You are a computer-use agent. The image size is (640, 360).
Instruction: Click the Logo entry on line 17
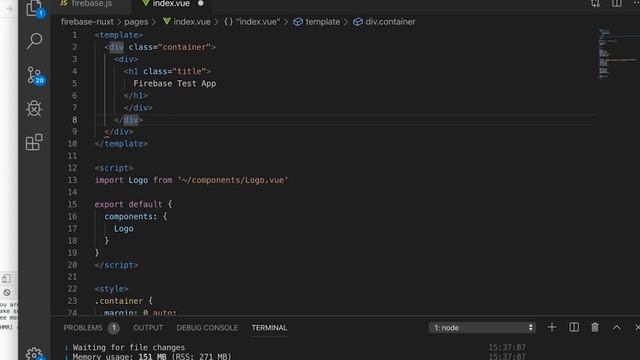point(124,229)
